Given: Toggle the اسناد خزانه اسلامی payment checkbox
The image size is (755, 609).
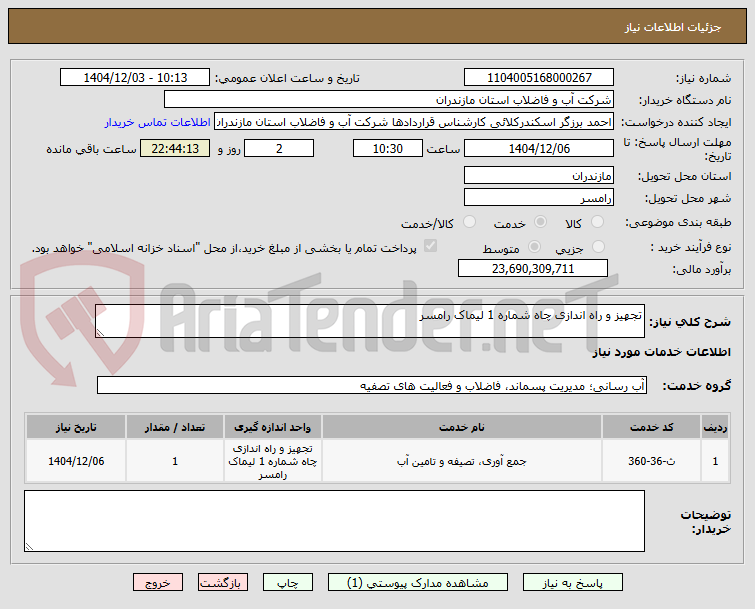Looking at the screenshot, I should click(x=430, y=246).
